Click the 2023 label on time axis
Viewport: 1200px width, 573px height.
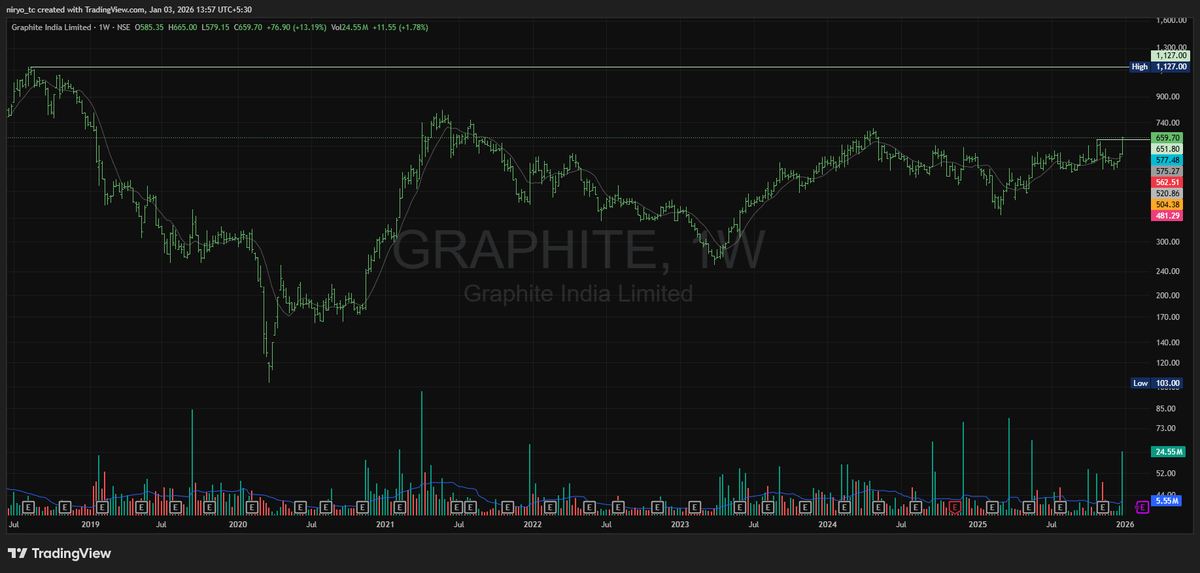680,523
